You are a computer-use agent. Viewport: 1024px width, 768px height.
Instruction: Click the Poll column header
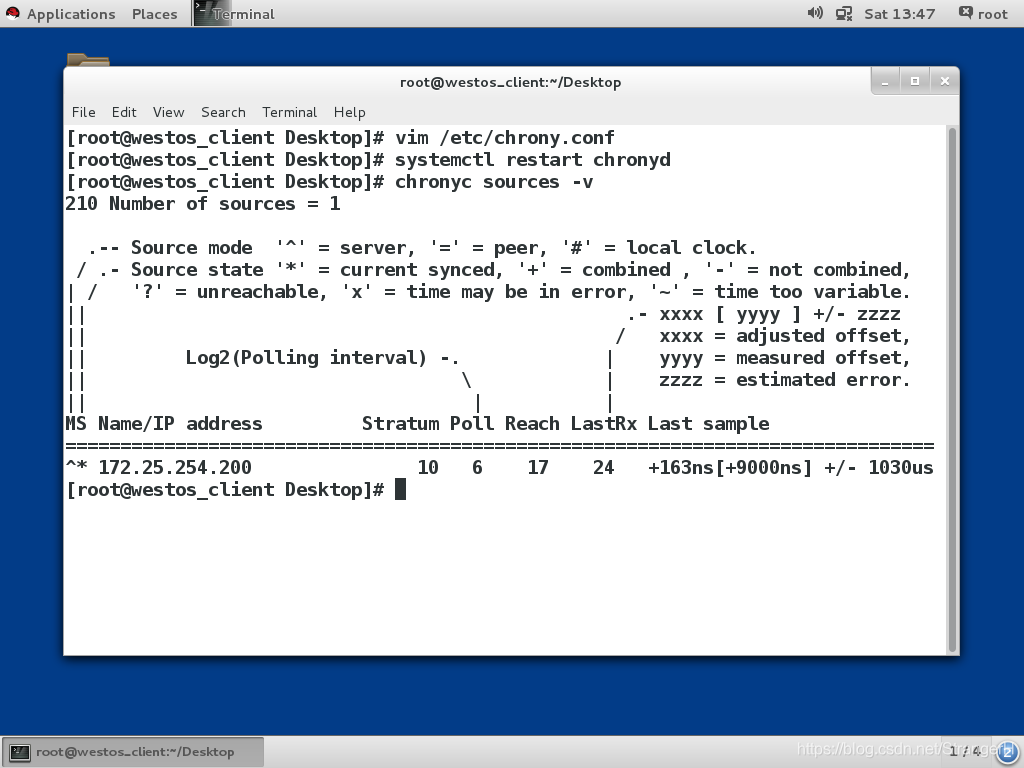[x=472, y=424]
